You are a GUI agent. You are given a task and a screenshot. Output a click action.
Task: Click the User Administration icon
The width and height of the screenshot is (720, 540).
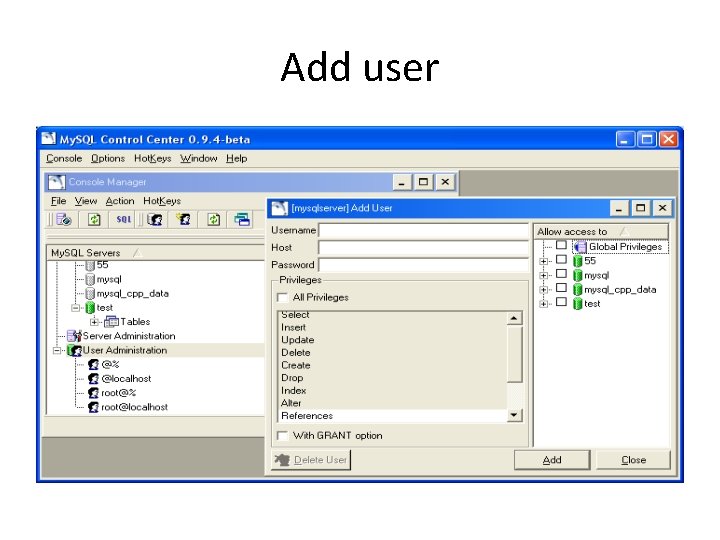click(74, 350)
